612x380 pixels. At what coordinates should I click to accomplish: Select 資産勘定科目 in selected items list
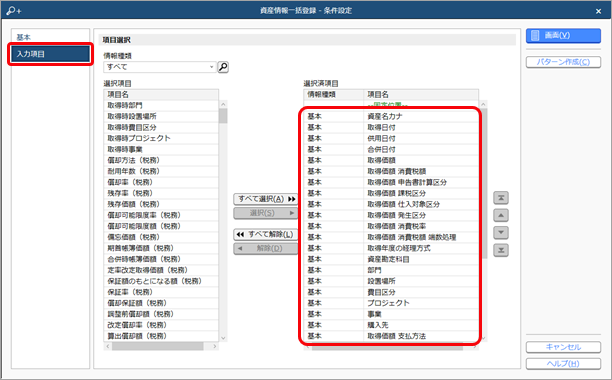pyautogui.click(x=391, y=259)
